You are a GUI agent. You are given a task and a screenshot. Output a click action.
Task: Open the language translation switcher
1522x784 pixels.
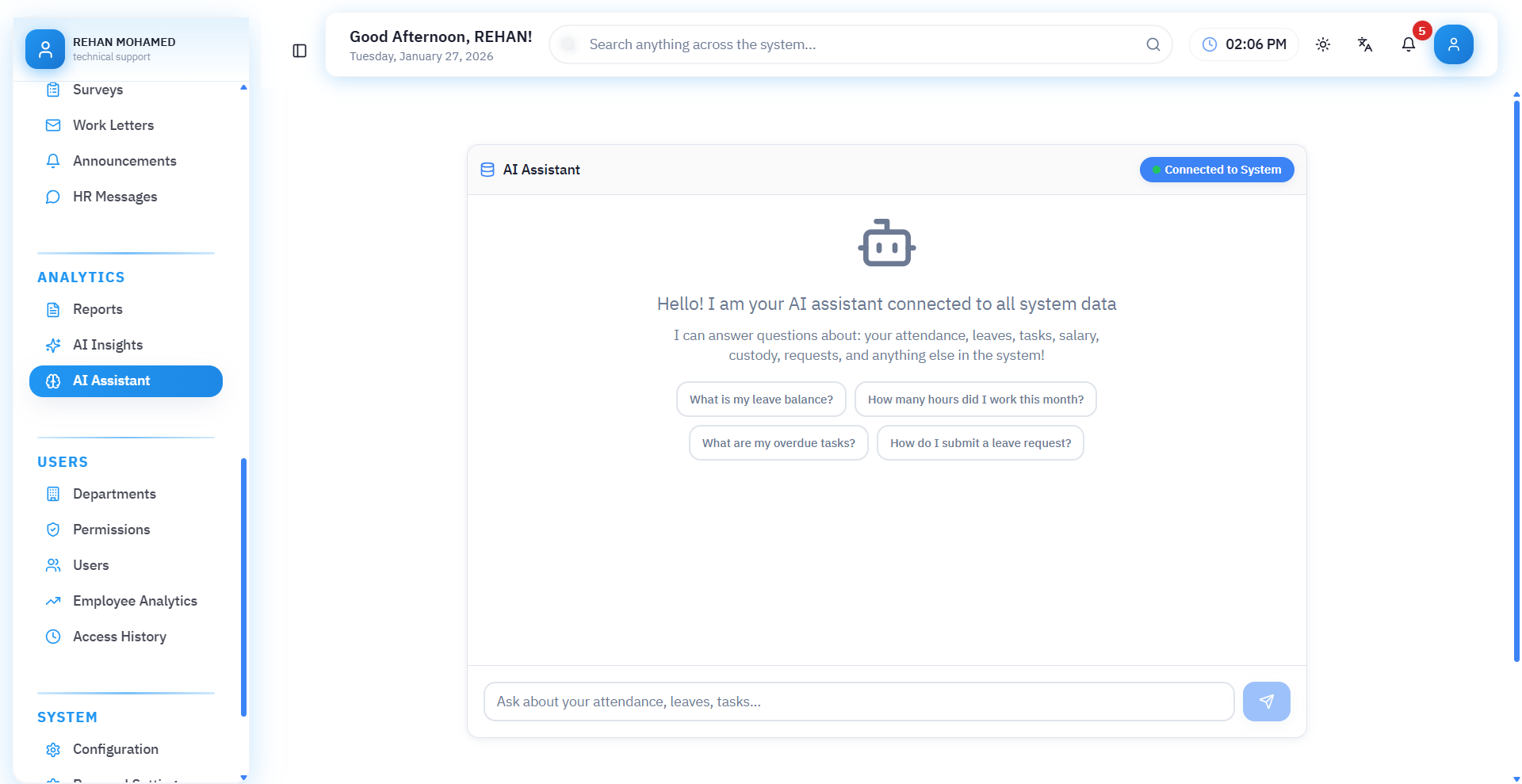1365,44
